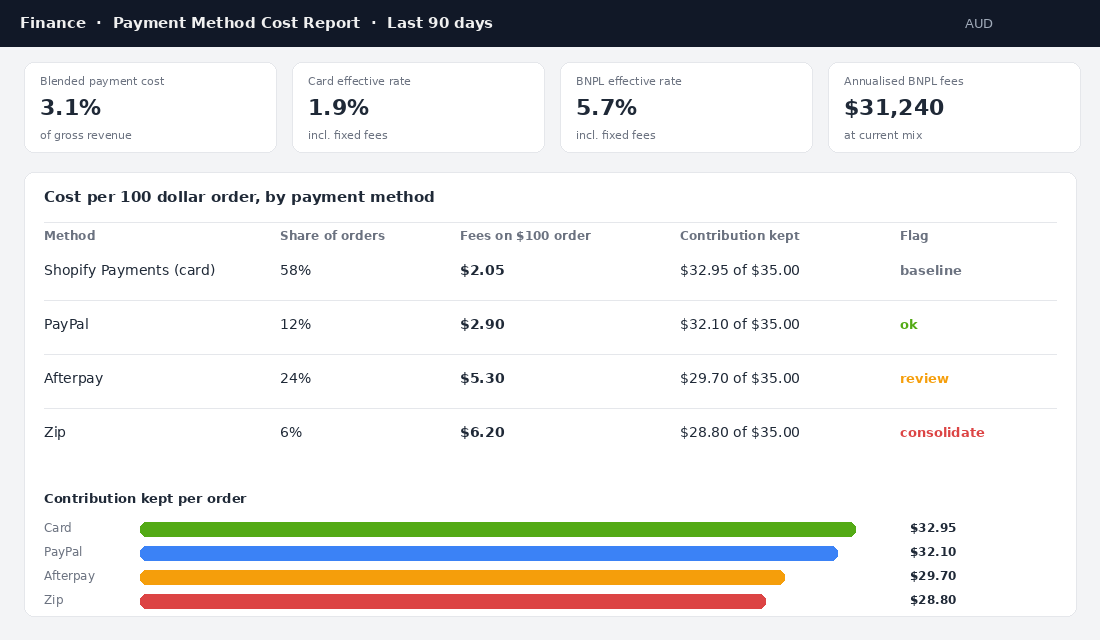The height and width of the screenshot is (640, 1100).
Task: Click the Card label in the chart
Action: point(58,528)
